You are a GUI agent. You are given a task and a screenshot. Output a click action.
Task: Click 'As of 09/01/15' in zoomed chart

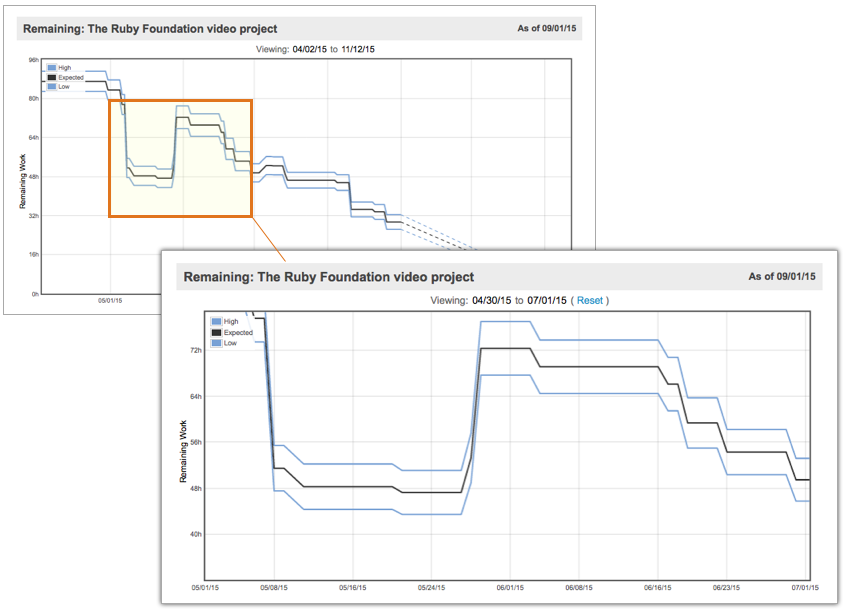pyautogui.click(x=782, y=276)
